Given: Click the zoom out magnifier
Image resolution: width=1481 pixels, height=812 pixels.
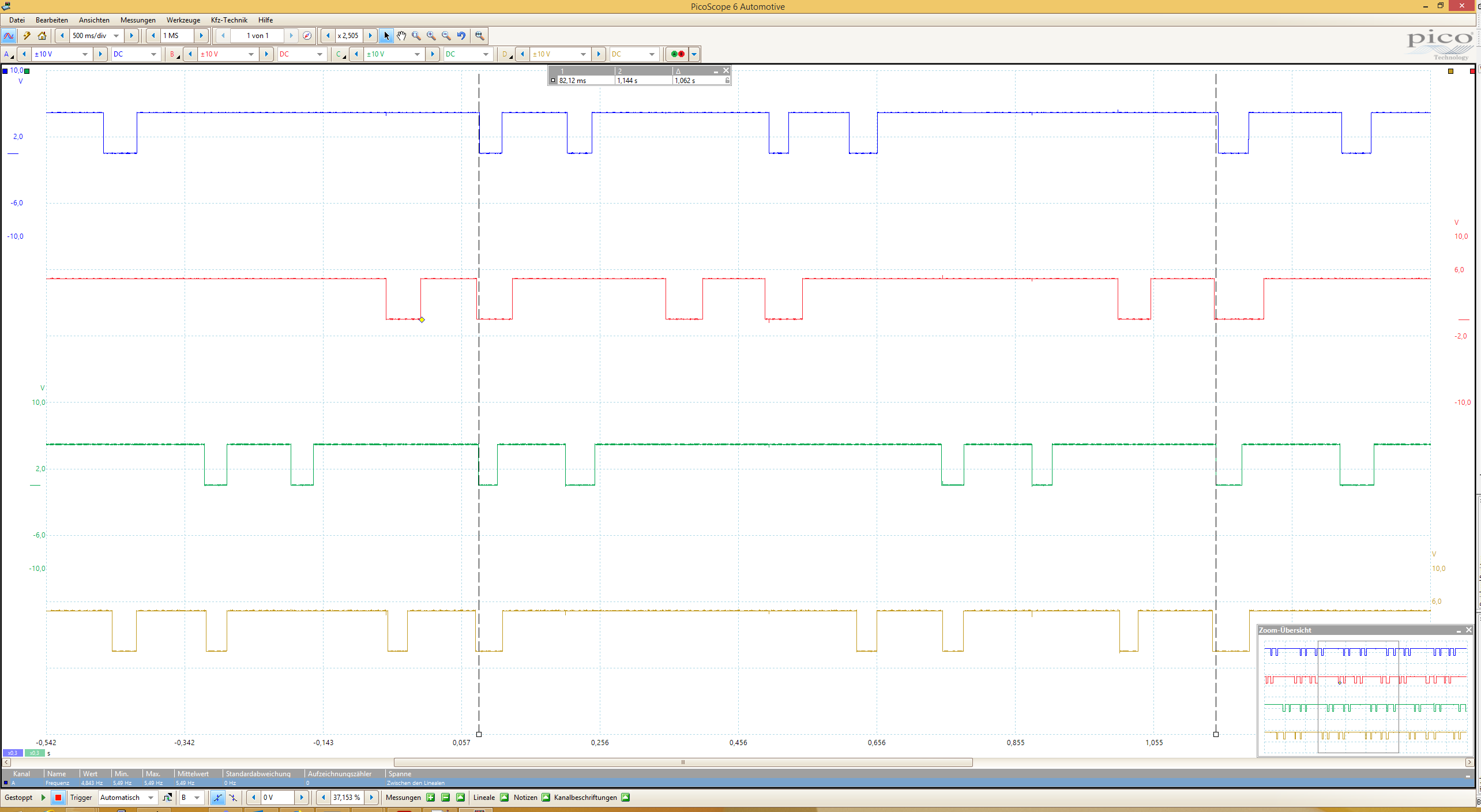Looking at the screenshot, I should click(446, 36).
